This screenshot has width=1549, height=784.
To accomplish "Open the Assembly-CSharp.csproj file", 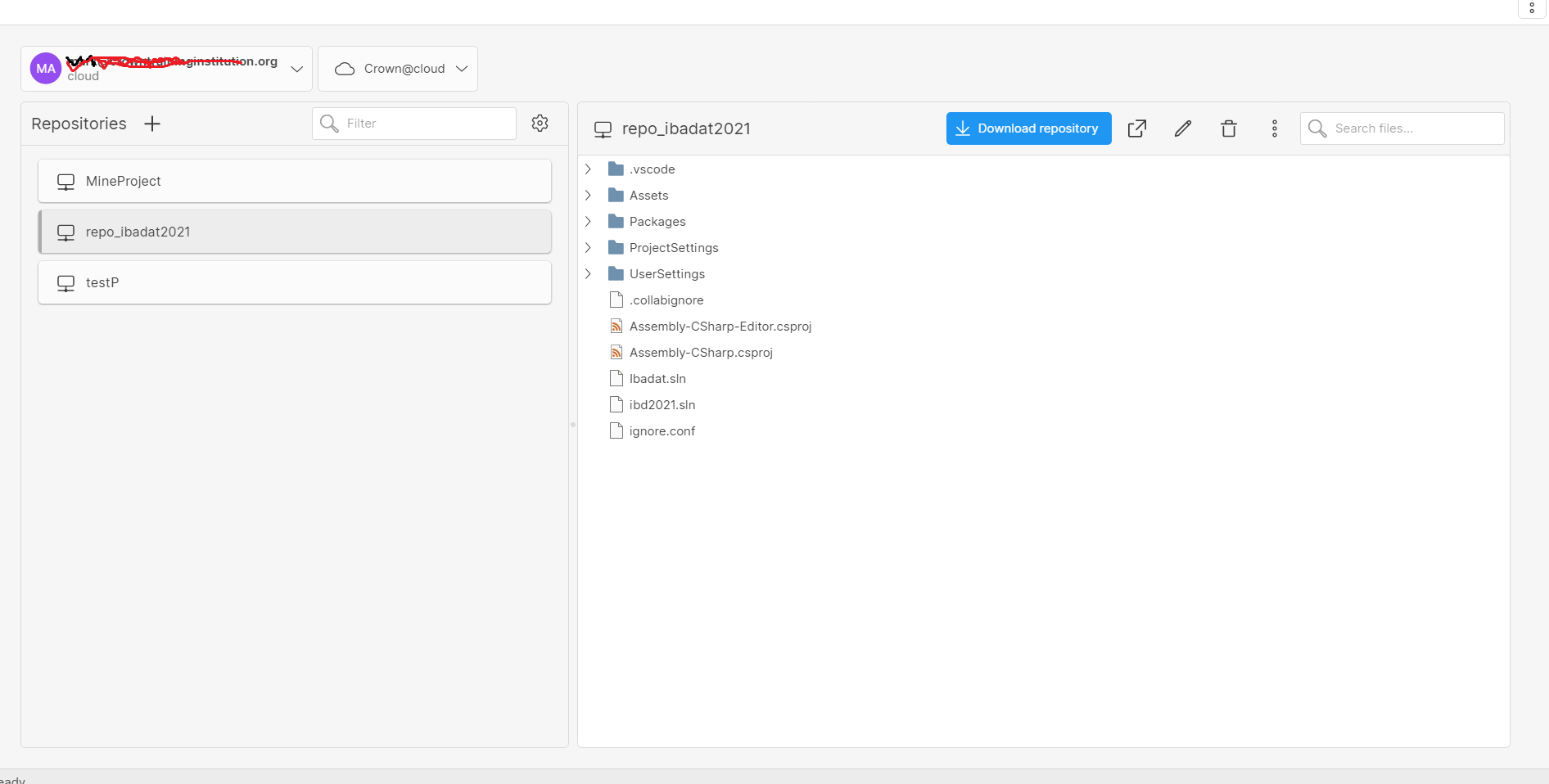I will (700, 352).
